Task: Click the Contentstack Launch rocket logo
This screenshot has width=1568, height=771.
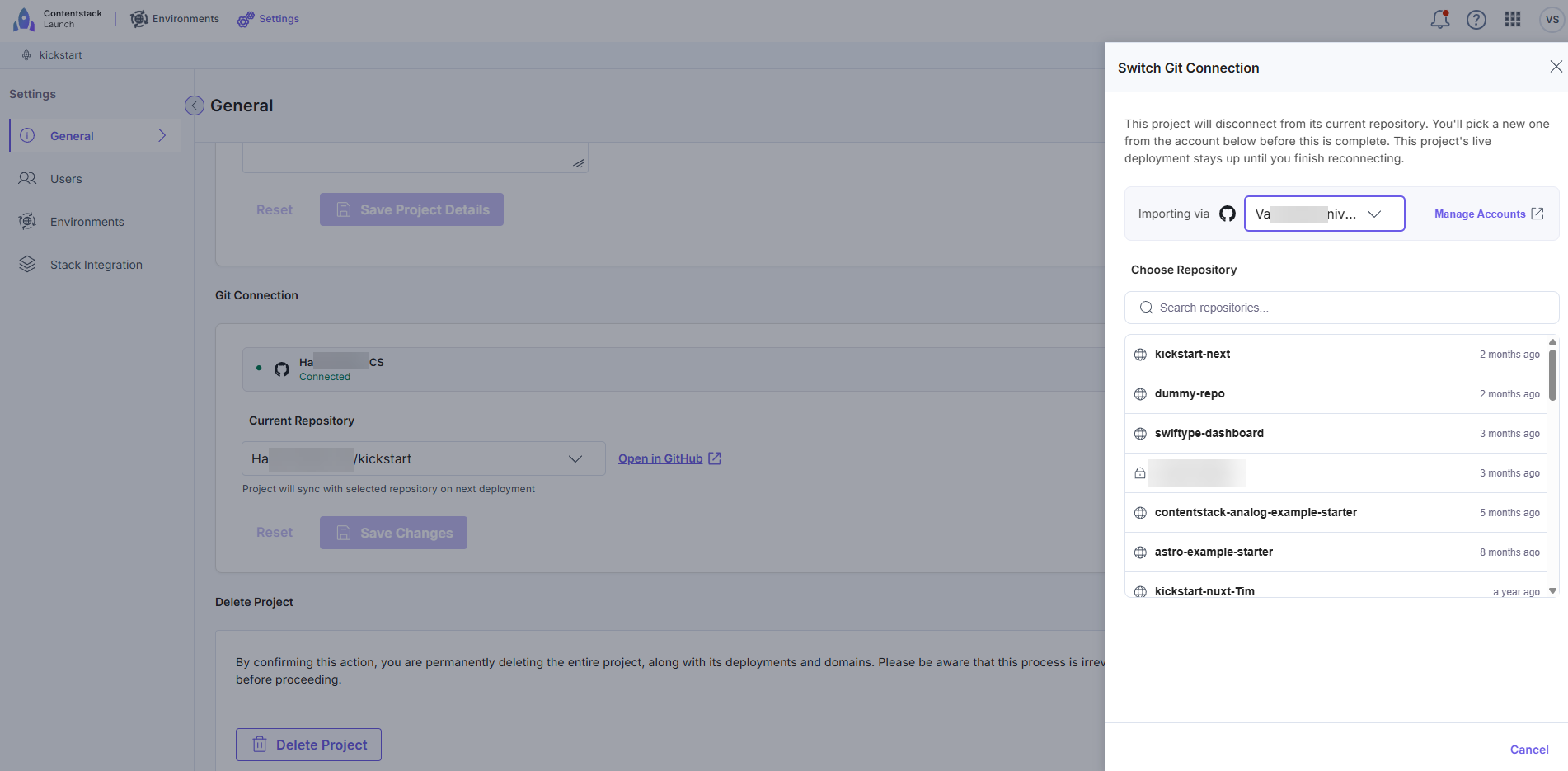Action: 24,19
